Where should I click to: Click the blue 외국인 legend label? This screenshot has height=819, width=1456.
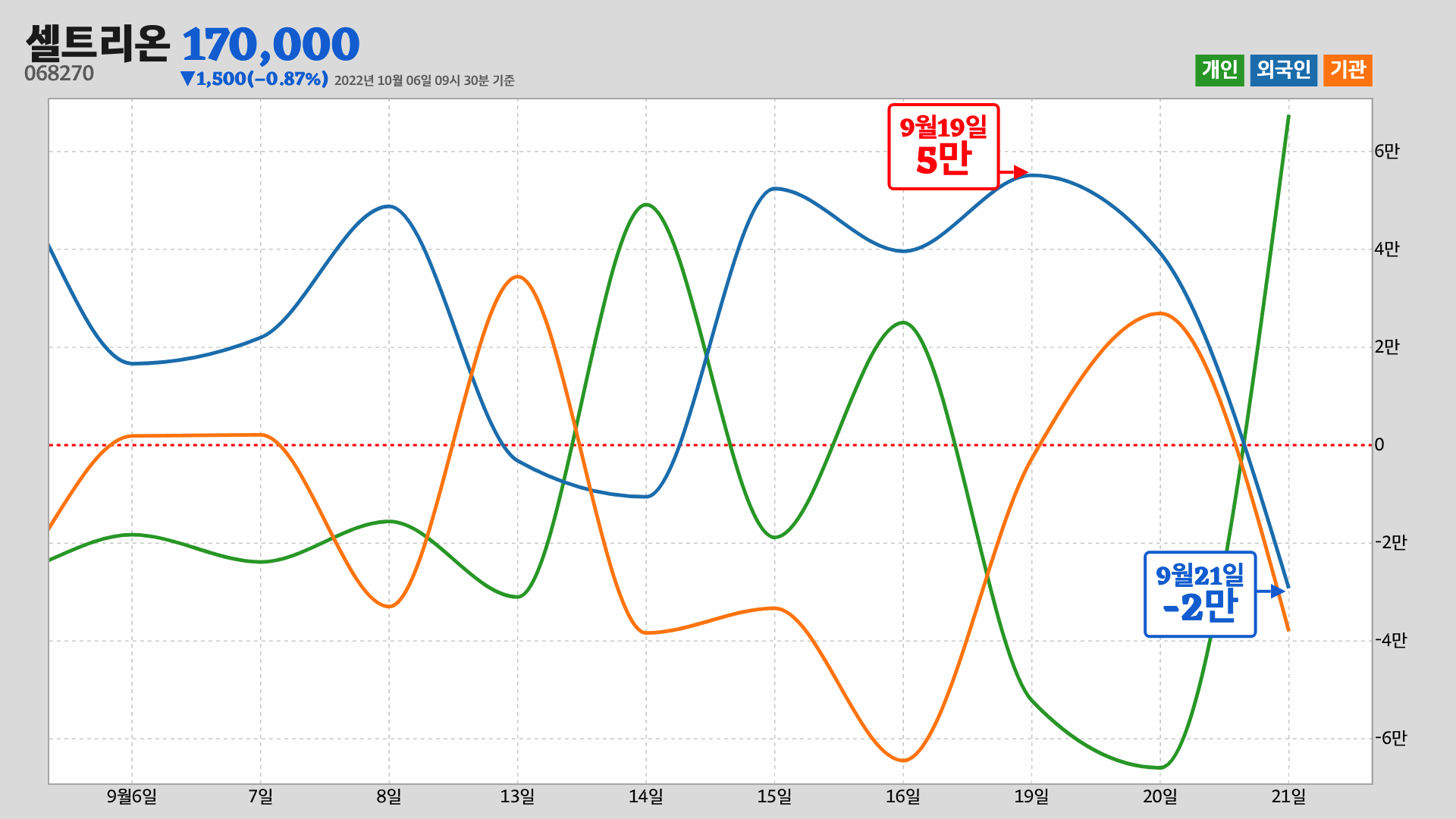click(x=1283, y=71)
